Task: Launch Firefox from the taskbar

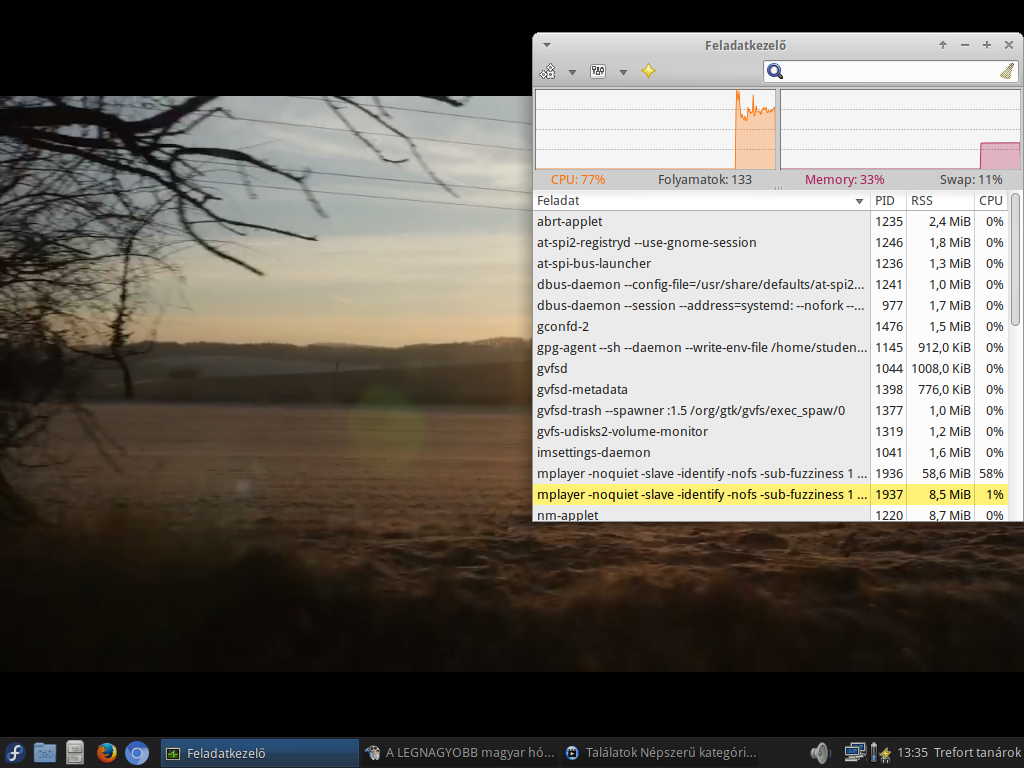Action: click(x=106, y=753)
